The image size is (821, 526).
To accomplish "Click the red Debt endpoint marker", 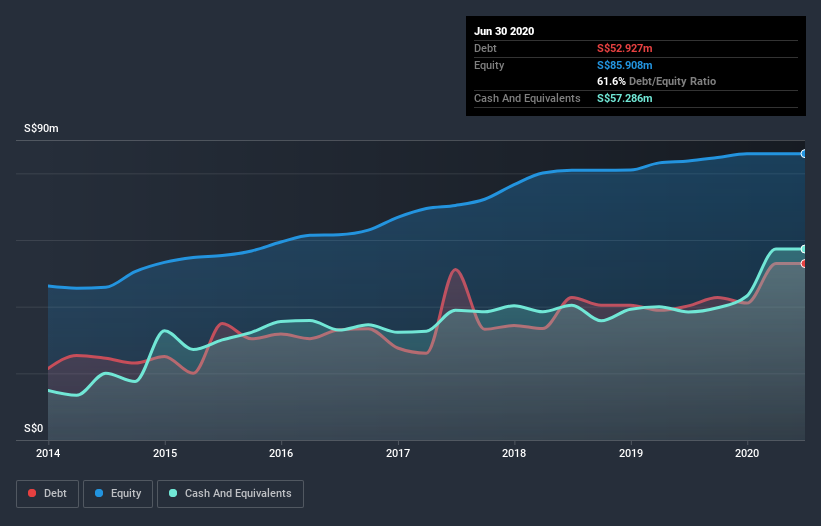I will tap(804, 264).
